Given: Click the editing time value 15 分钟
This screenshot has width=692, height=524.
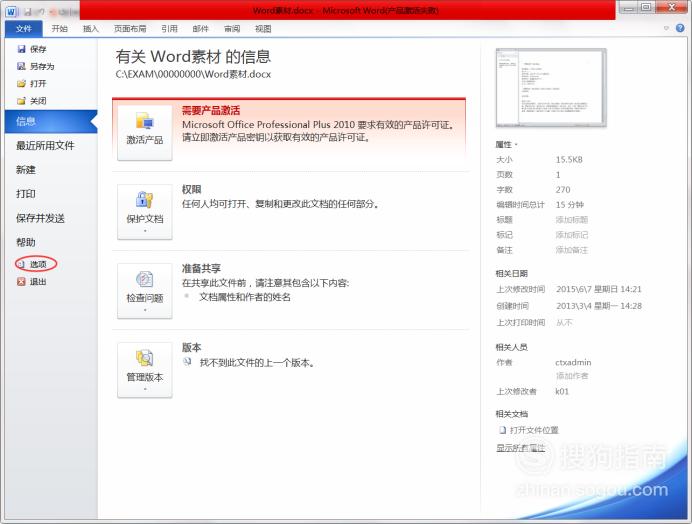Looking at the screenshot, I should pyautogui.click(x=569, y=204).
